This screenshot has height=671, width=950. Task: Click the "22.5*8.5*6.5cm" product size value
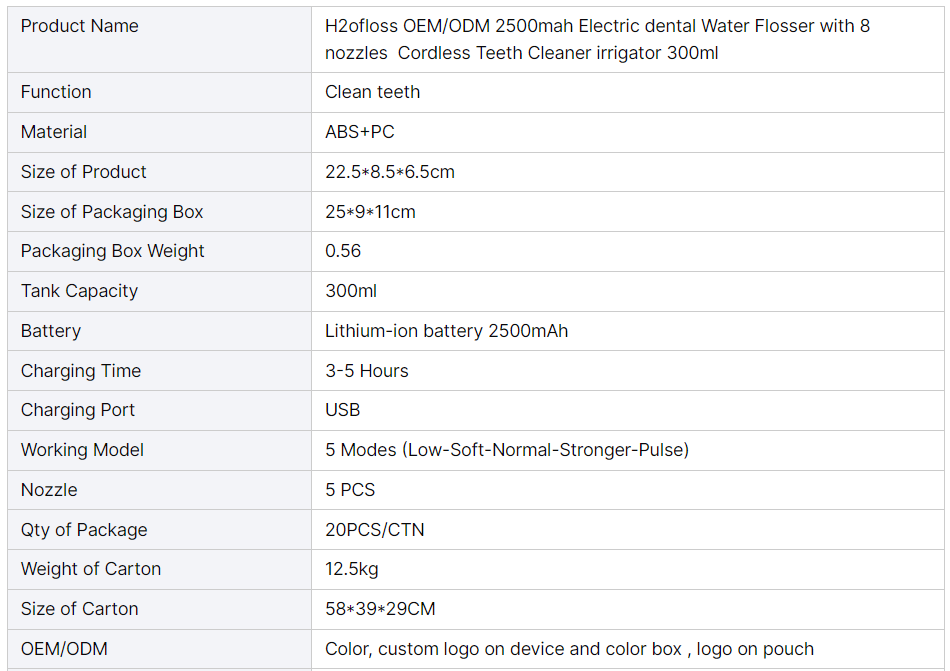[390, 172]
